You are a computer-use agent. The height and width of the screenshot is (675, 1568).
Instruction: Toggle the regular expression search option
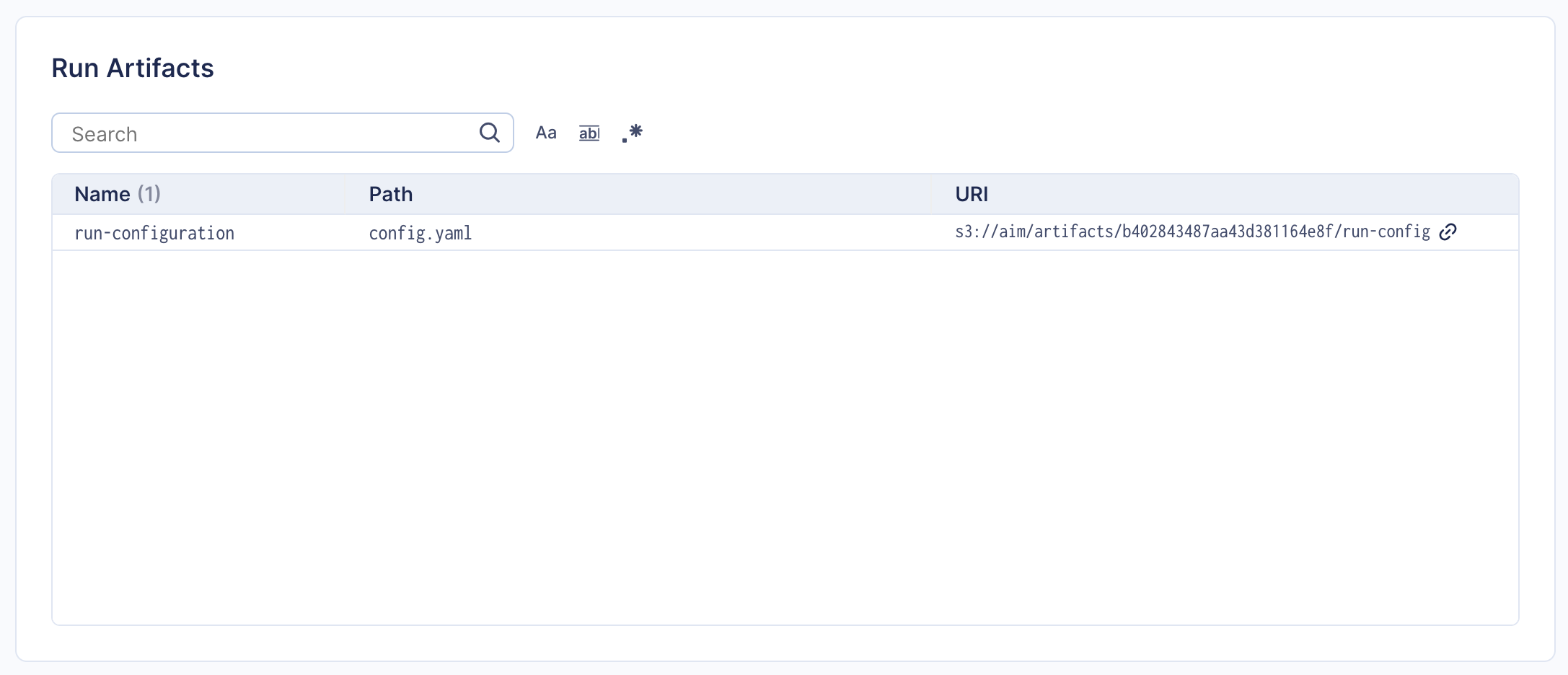[633, 133]
